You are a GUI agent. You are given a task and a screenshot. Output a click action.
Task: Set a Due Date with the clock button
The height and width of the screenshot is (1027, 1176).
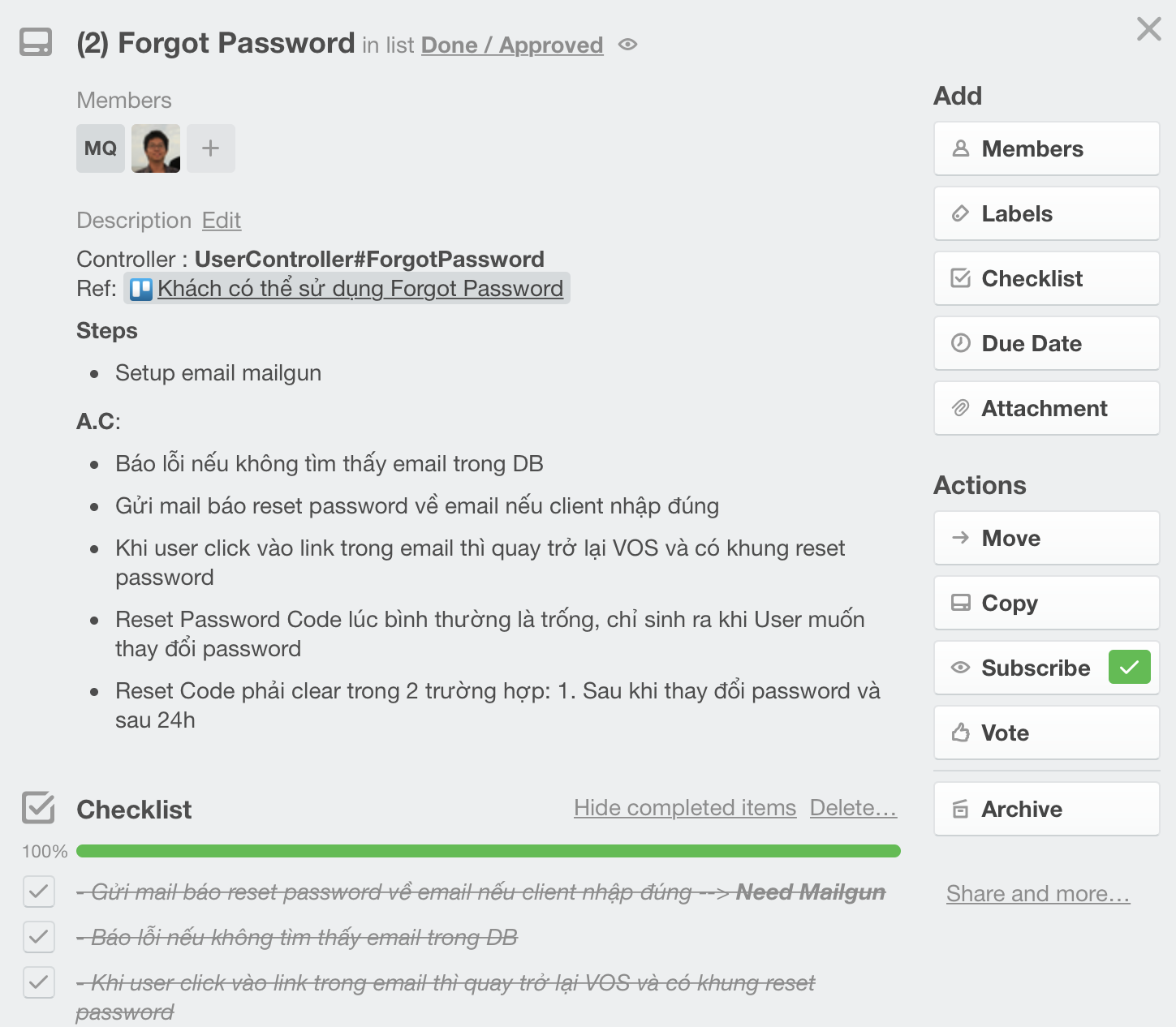coord(1046,343)
